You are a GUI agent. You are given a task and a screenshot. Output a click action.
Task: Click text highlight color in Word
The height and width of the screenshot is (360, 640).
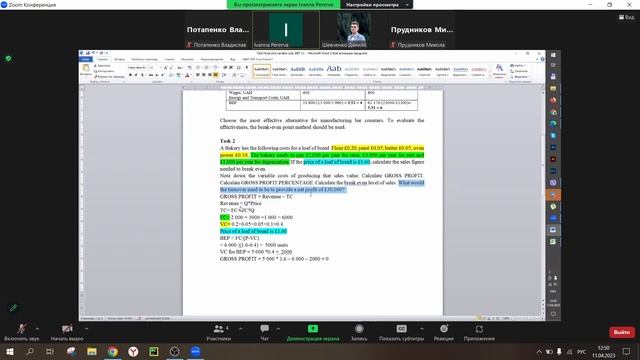pyautogui.click(x=179, y=75)
